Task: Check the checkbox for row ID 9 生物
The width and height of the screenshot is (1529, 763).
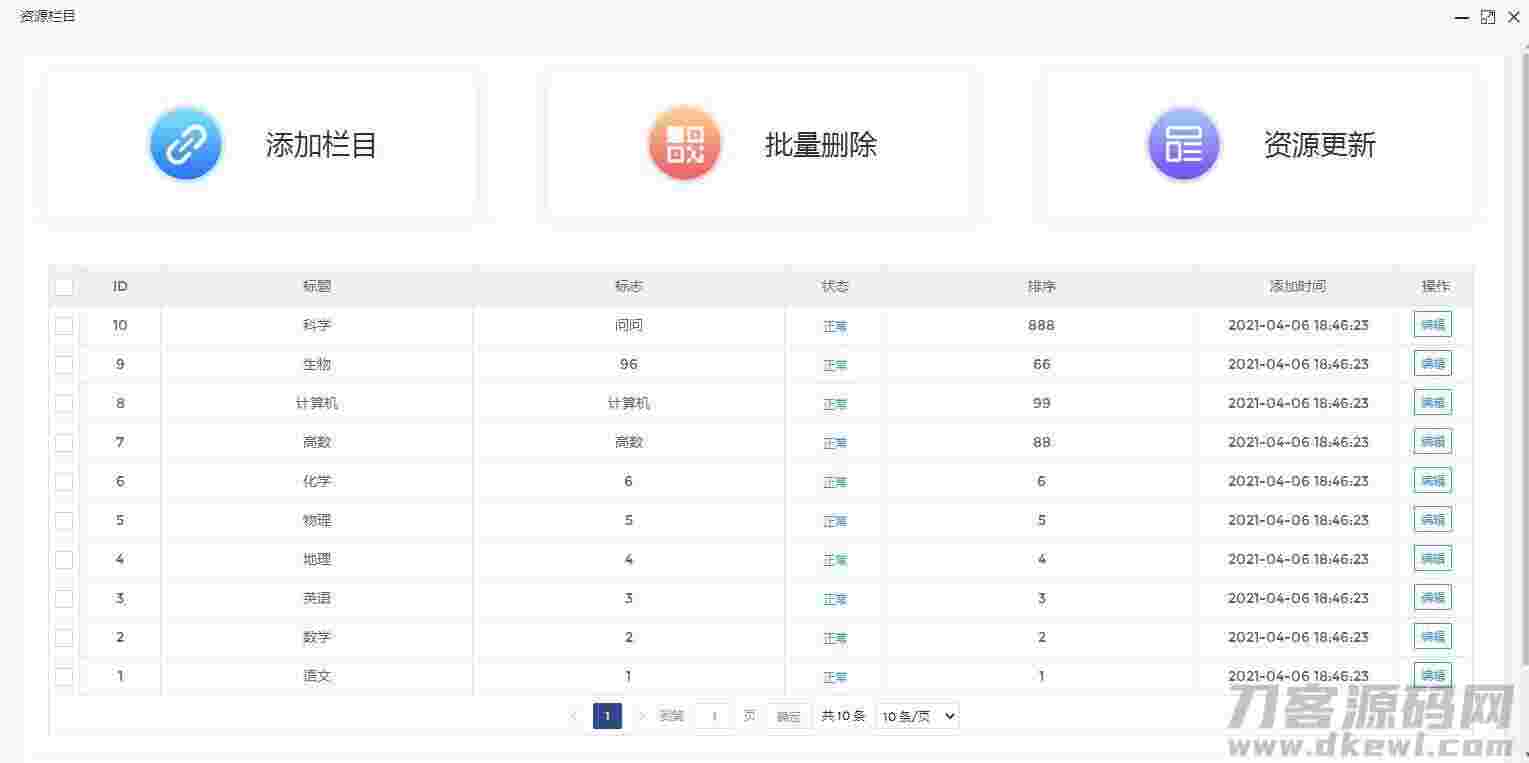Action: 64,365
